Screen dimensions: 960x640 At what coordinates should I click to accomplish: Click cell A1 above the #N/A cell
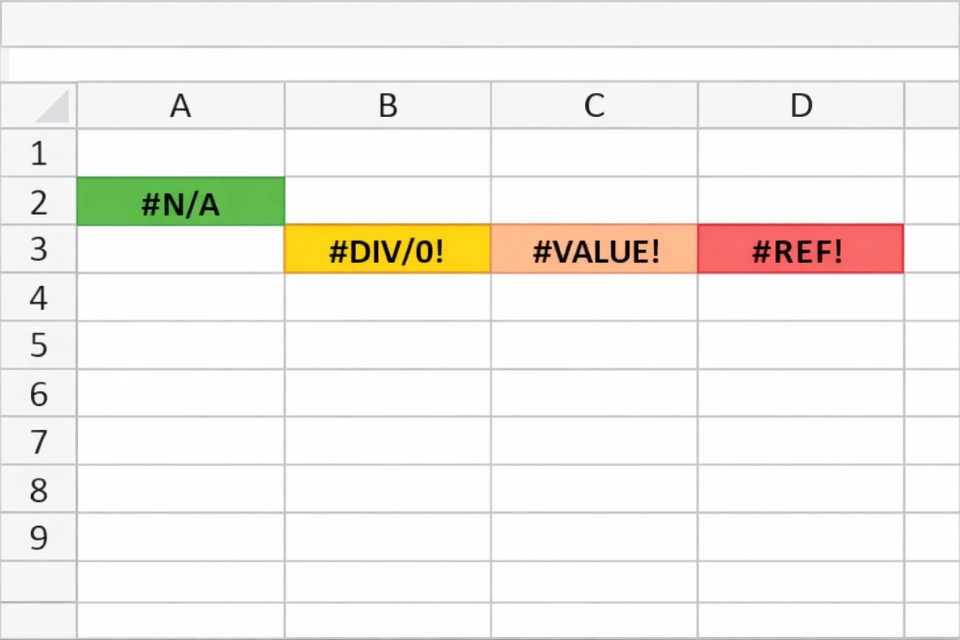[x=180, y=153]
